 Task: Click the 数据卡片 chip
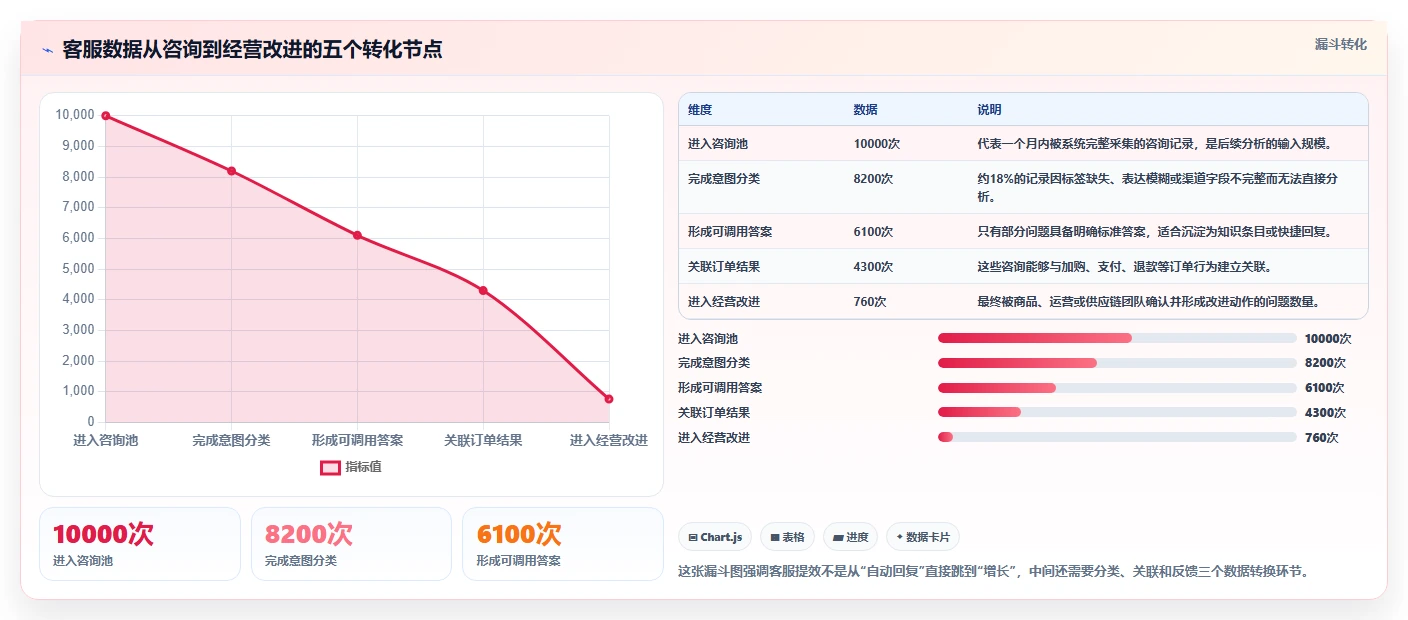(x=923, y=537)
